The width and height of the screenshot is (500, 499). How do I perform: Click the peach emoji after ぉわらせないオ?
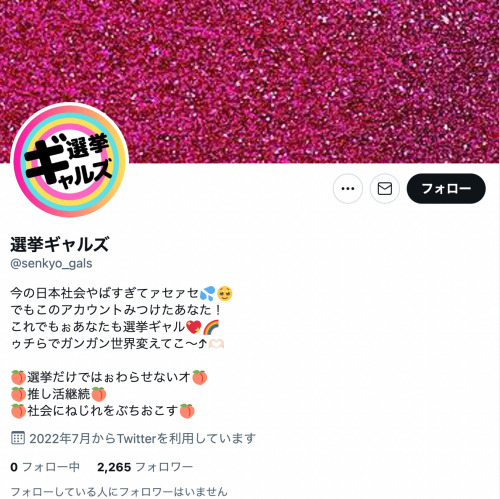coord(199,377)
